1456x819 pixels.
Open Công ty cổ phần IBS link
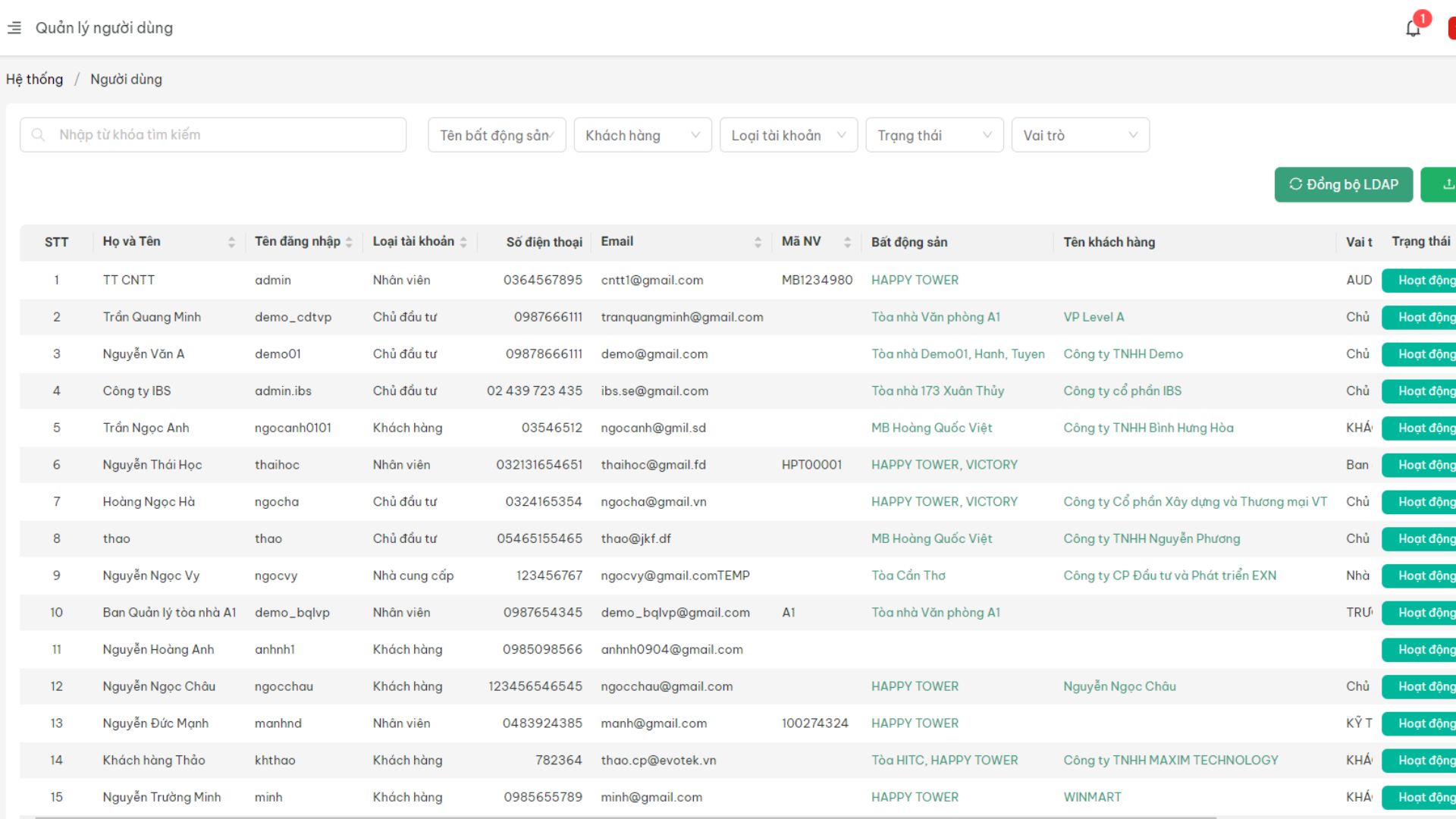coord(1122,391)
